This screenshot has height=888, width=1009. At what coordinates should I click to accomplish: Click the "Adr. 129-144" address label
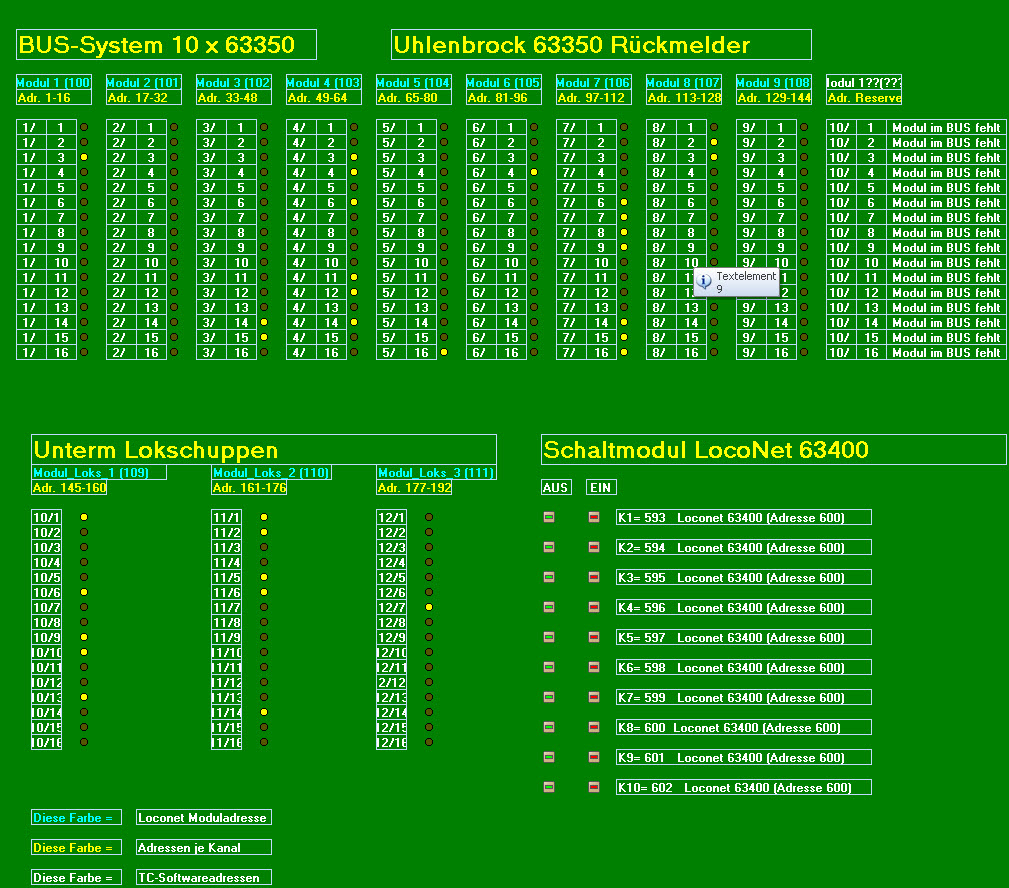click(x=773, y=97)
